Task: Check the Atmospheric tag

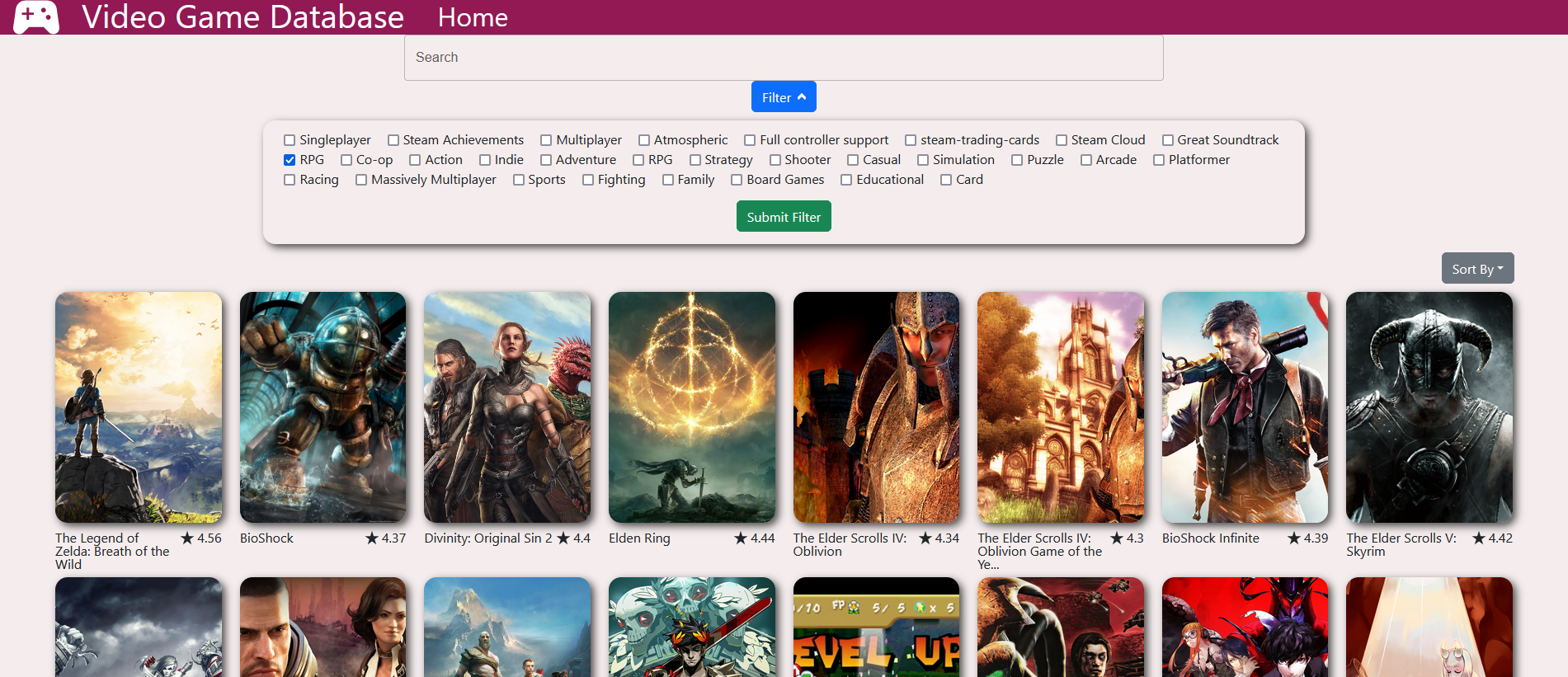Action: coord(644,140)
